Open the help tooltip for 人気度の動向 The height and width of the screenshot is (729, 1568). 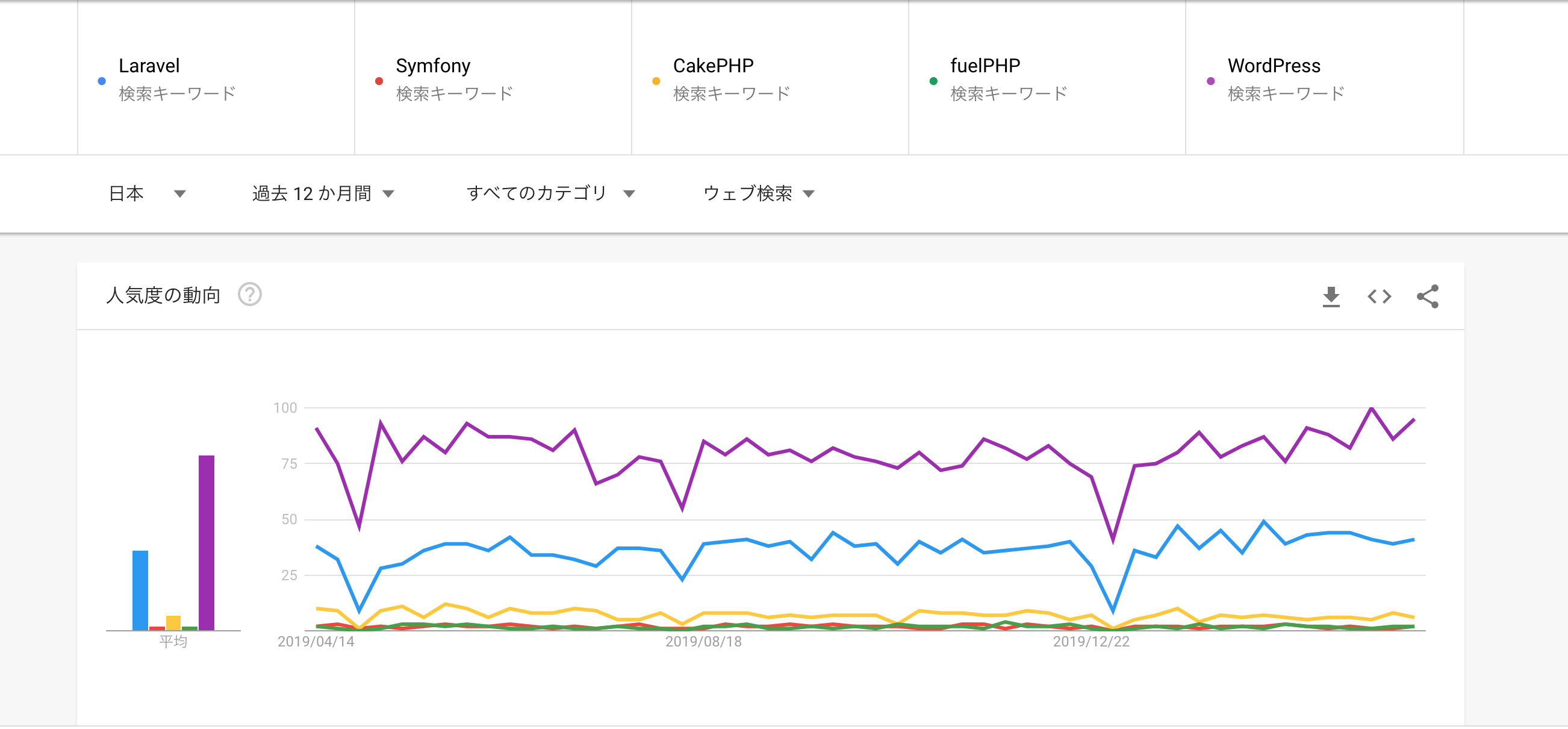[x=250, y=295]
